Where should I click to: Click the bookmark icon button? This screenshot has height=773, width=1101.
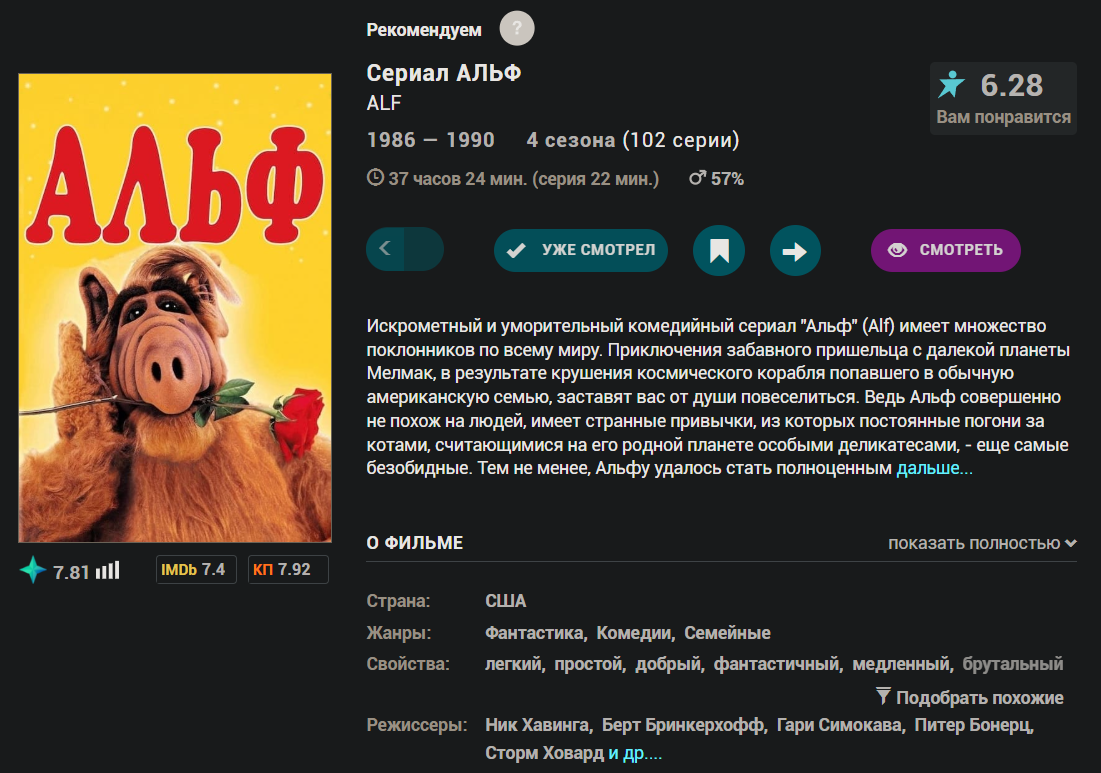tap(719, 250)
